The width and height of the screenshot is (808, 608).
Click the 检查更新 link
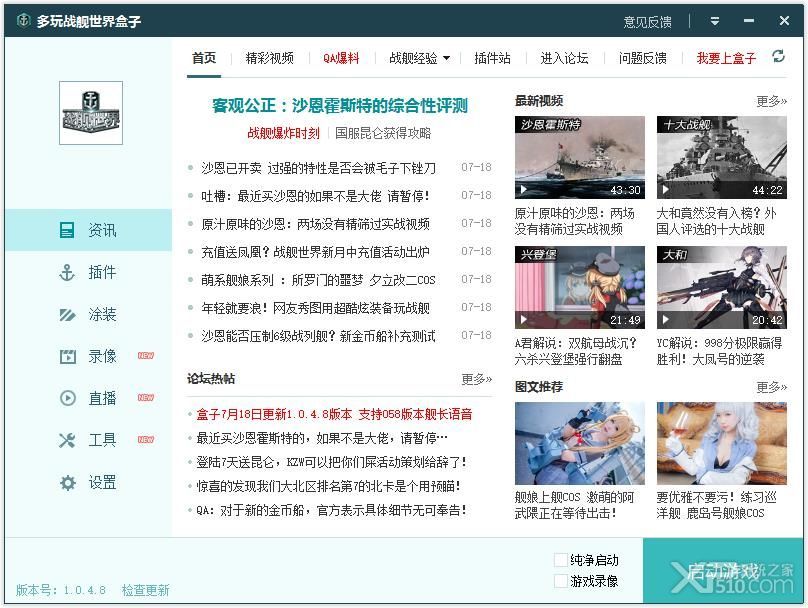click(145, 590)
